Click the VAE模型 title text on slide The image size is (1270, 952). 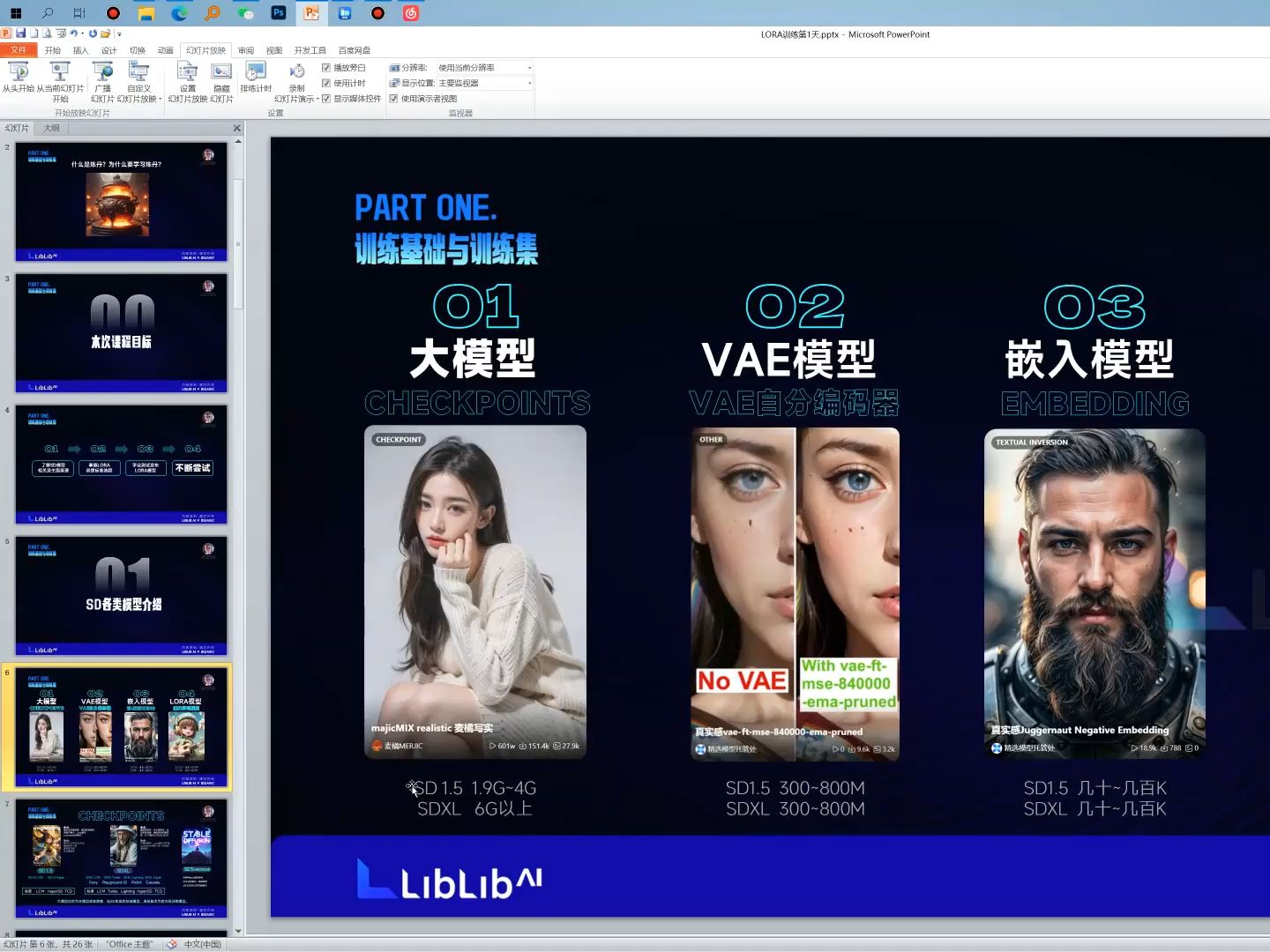pyautogui.click(x=788, y=359)
